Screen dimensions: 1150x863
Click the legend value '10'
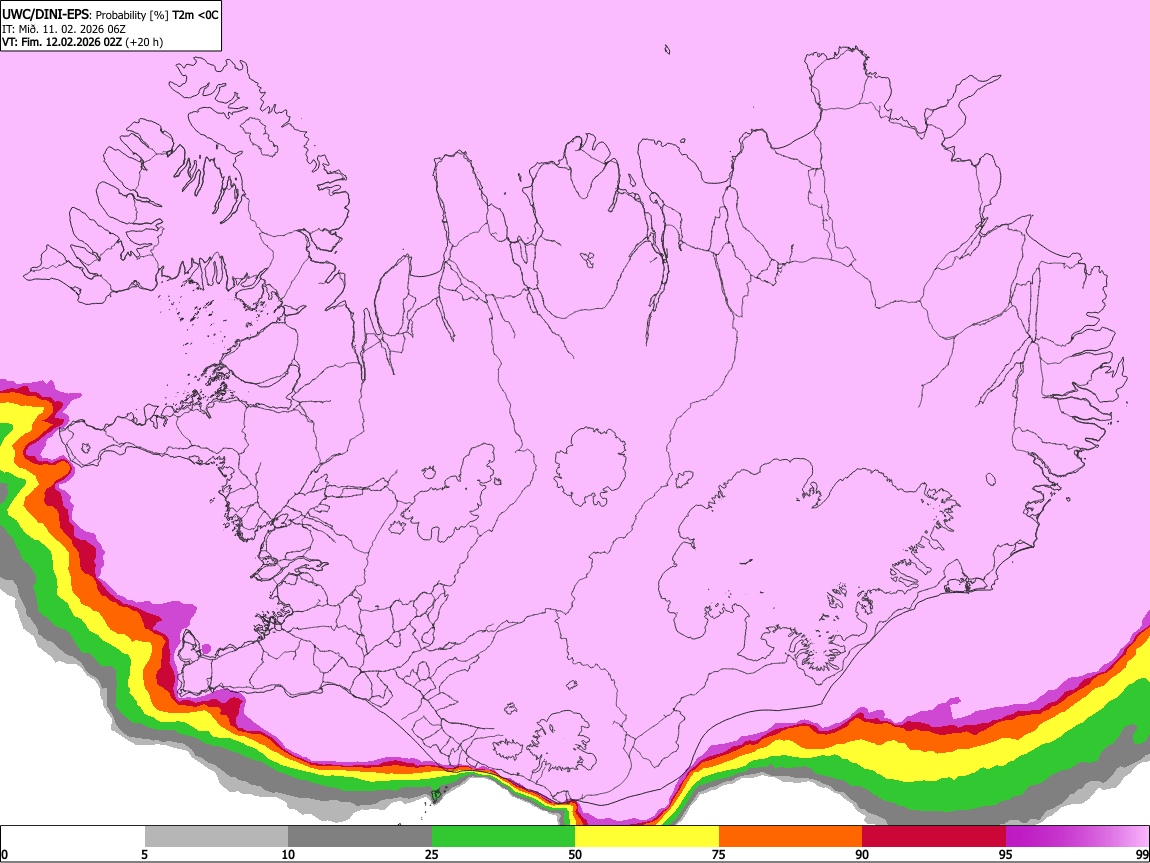tap(288, 854)
